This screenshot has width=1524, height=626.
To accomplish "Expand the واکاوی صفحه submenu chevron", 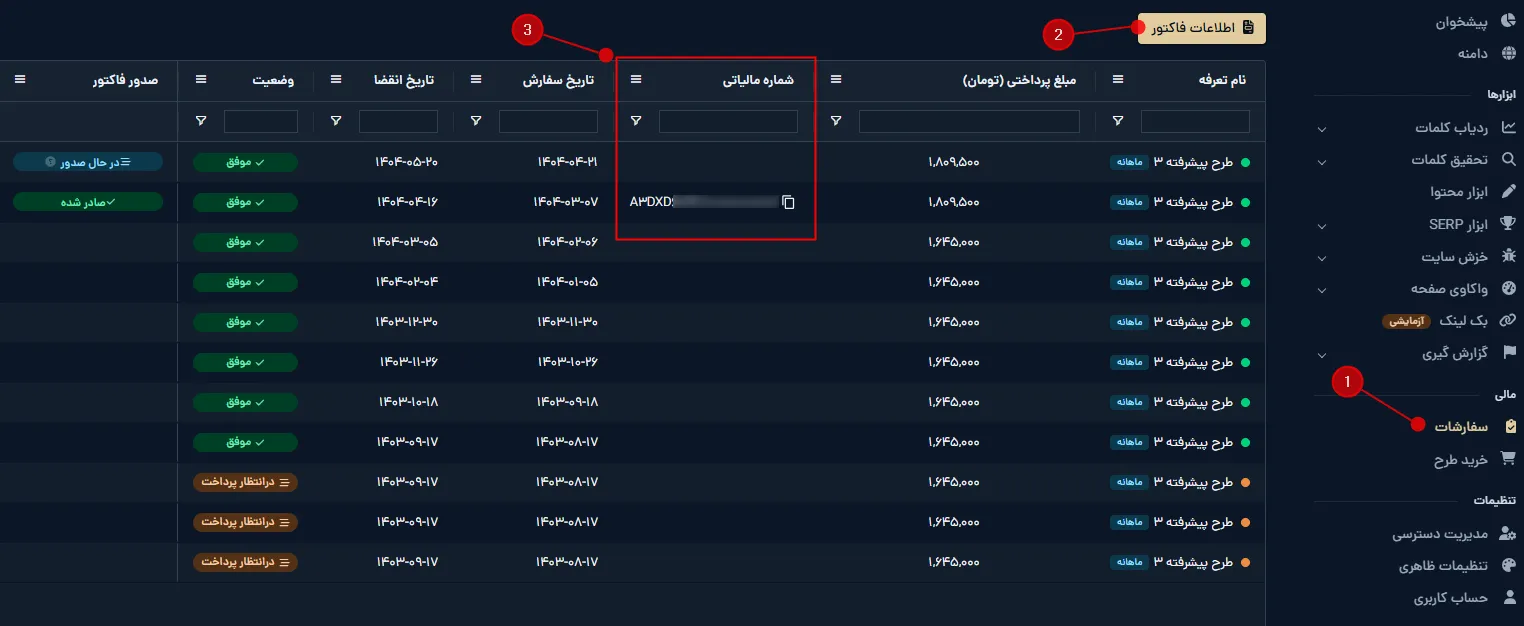I will pyautogui.click(x=1322, y=290).
